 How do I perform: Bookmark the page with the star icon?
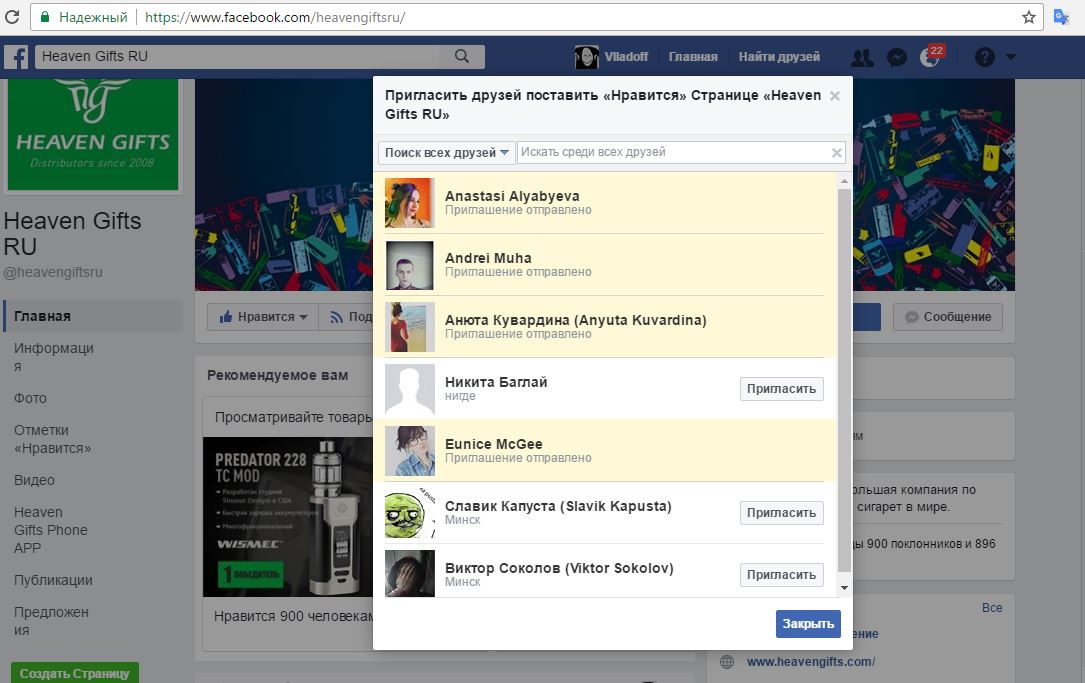[1029, 17]
